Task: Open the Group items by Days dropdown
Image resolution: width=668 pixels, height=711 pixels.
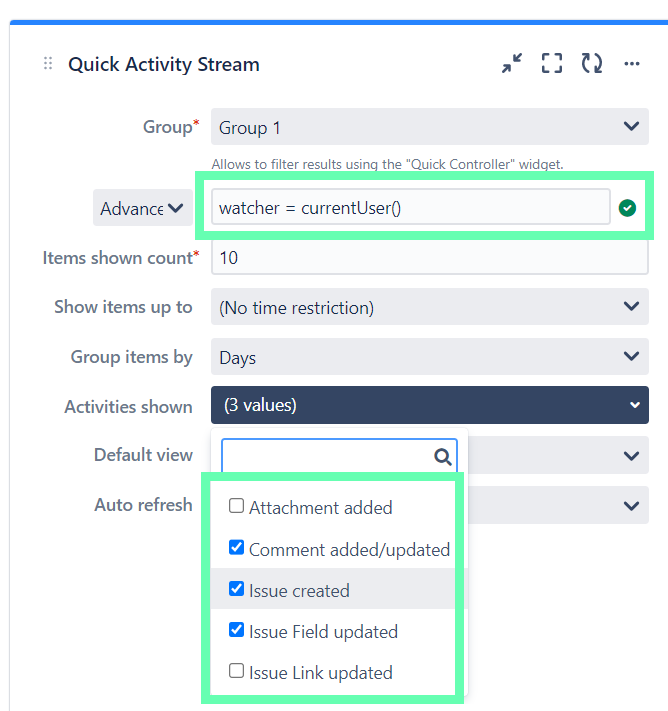Action: coord(429,357)
